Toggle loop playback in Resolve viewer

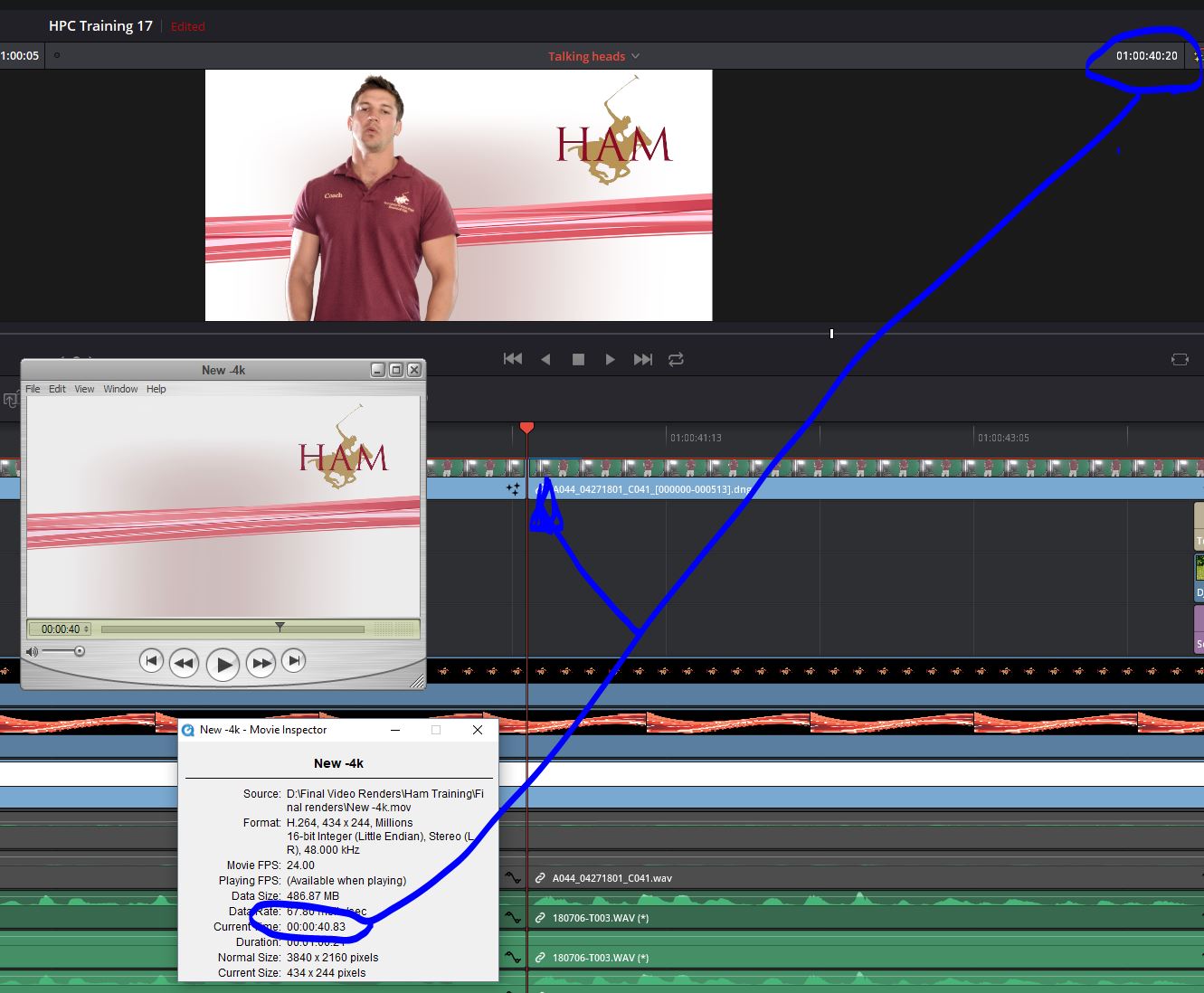click(676, 359)
